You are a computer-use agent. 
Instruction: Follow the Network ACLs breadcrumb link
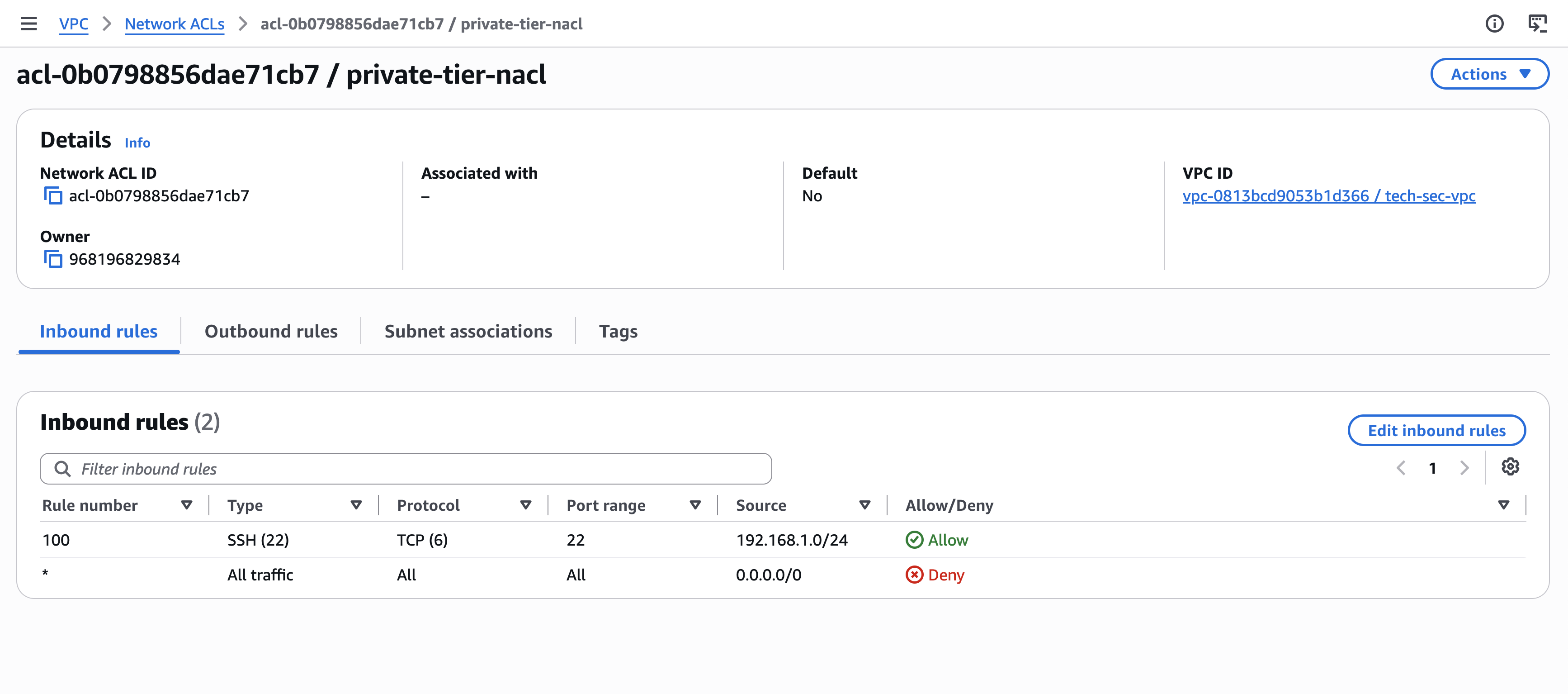tap(175, 24)
